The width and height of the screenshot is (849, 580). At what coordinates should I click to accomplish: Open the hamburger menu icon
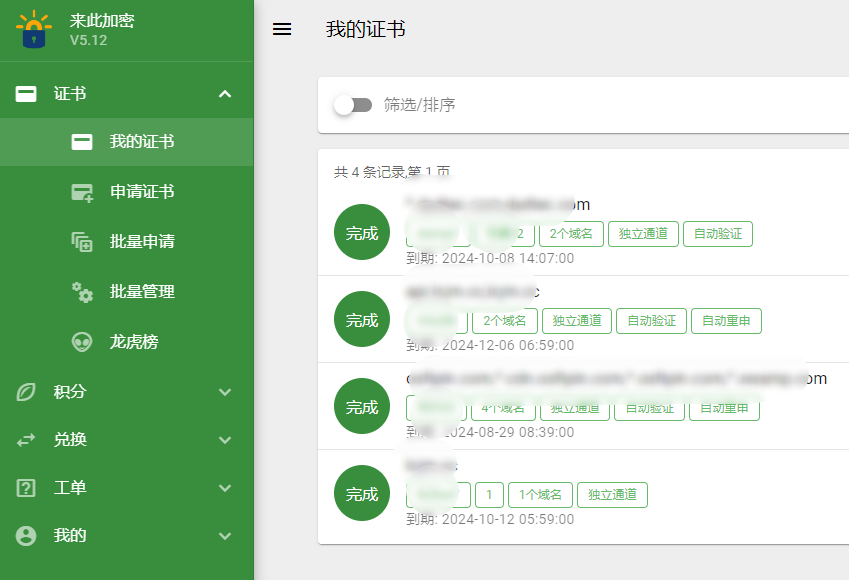tap(282, 29)
